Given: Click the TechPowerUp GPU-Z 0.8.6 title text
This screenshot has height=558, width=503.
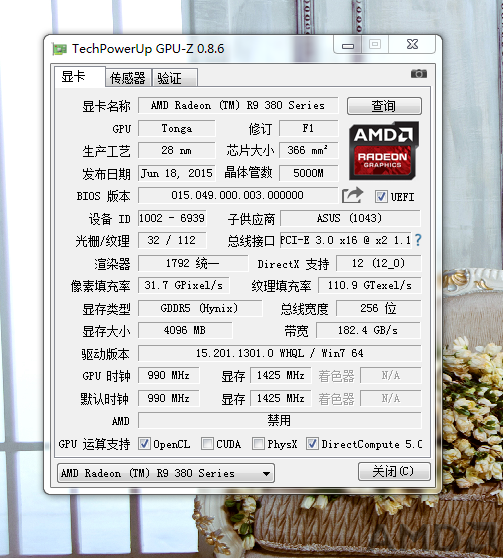Looking at the screenshot, I should 148,49.
